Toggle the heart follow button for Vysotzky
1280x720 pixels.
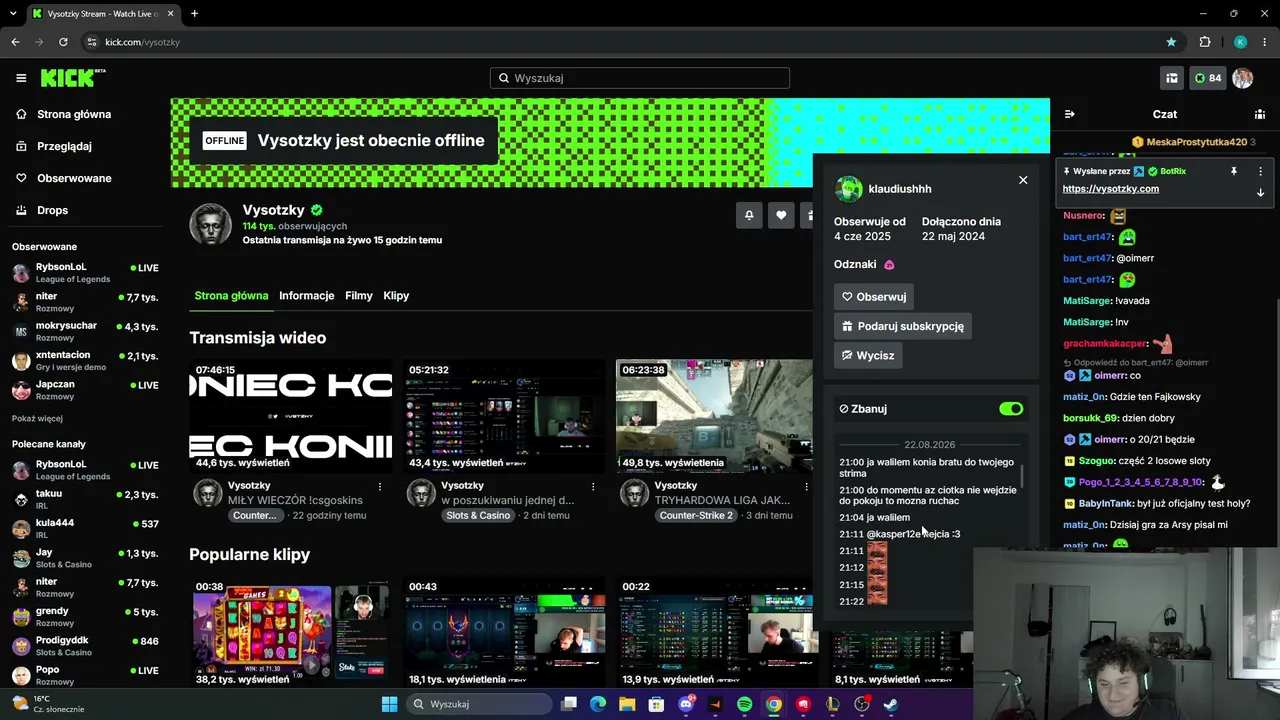click(x=781, y=215)
